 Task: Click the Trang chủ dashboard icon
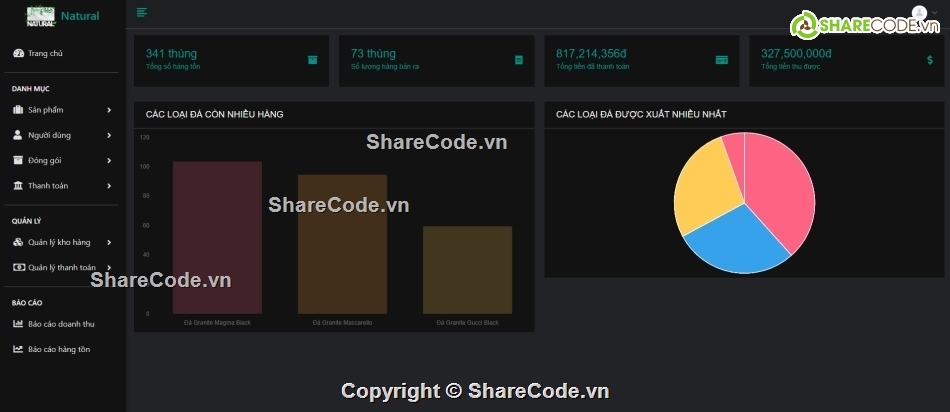(18, 53)
